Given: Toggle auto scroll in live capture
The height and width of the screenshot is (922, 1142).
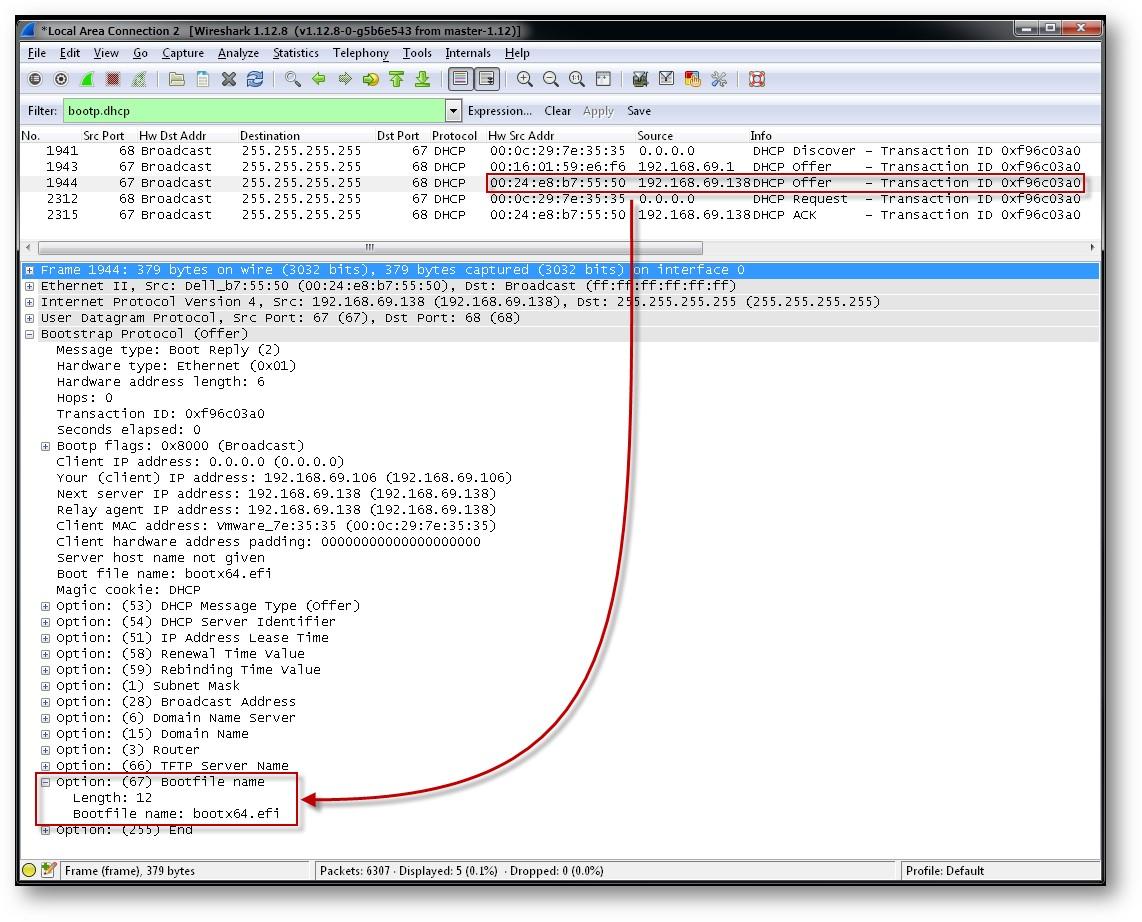Looking at the screenshot, I should point(487,79).
